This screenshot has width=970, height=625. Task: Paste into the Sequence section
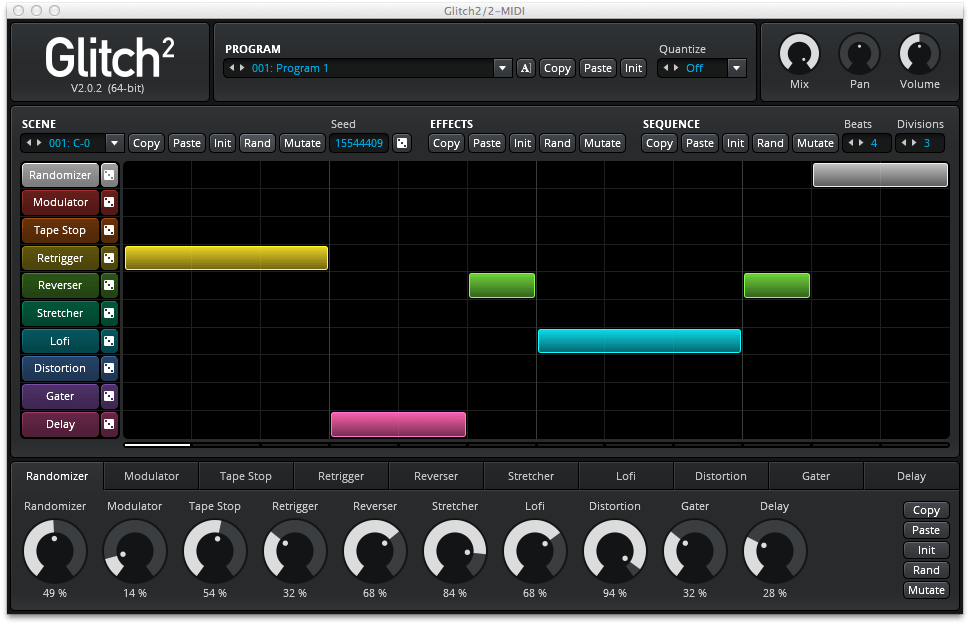[x=700, y=143]
